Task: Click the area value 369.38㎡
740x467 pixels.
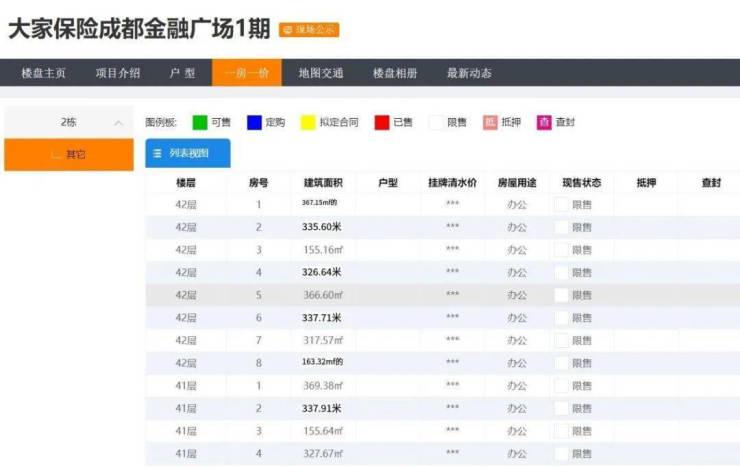Action: [323, 385]
